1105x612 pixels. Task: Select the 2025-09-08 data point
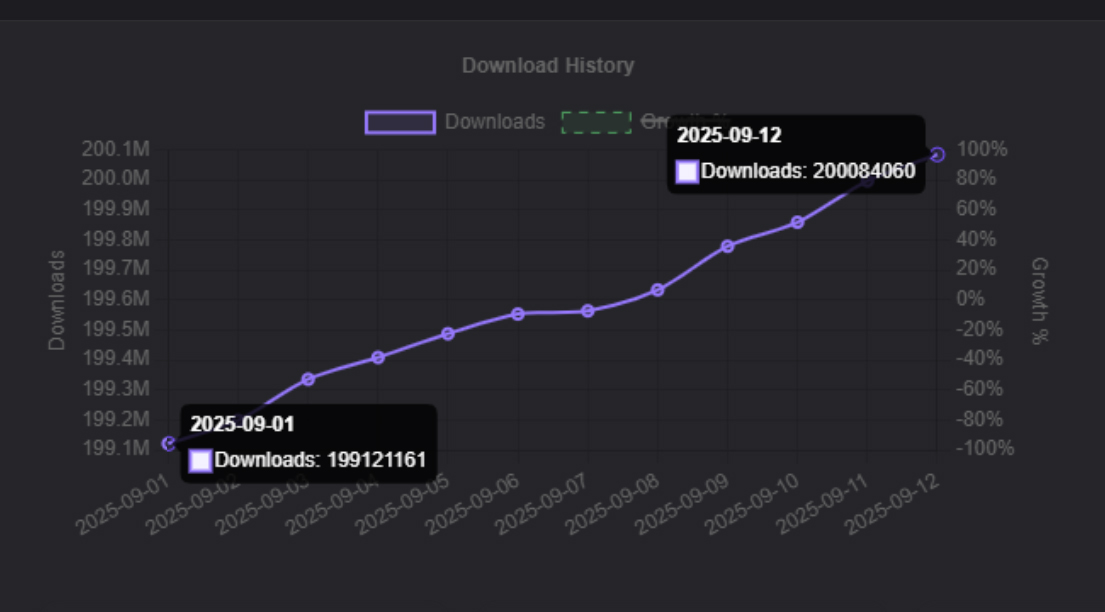point(658,290)
